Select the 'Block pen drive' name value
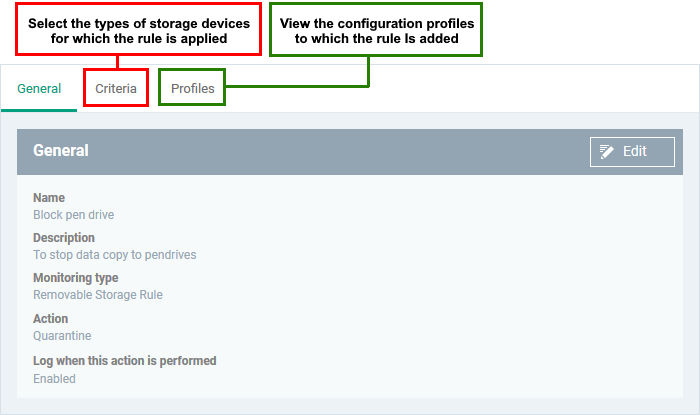The image size is (700, 415). tap(74, 215)
